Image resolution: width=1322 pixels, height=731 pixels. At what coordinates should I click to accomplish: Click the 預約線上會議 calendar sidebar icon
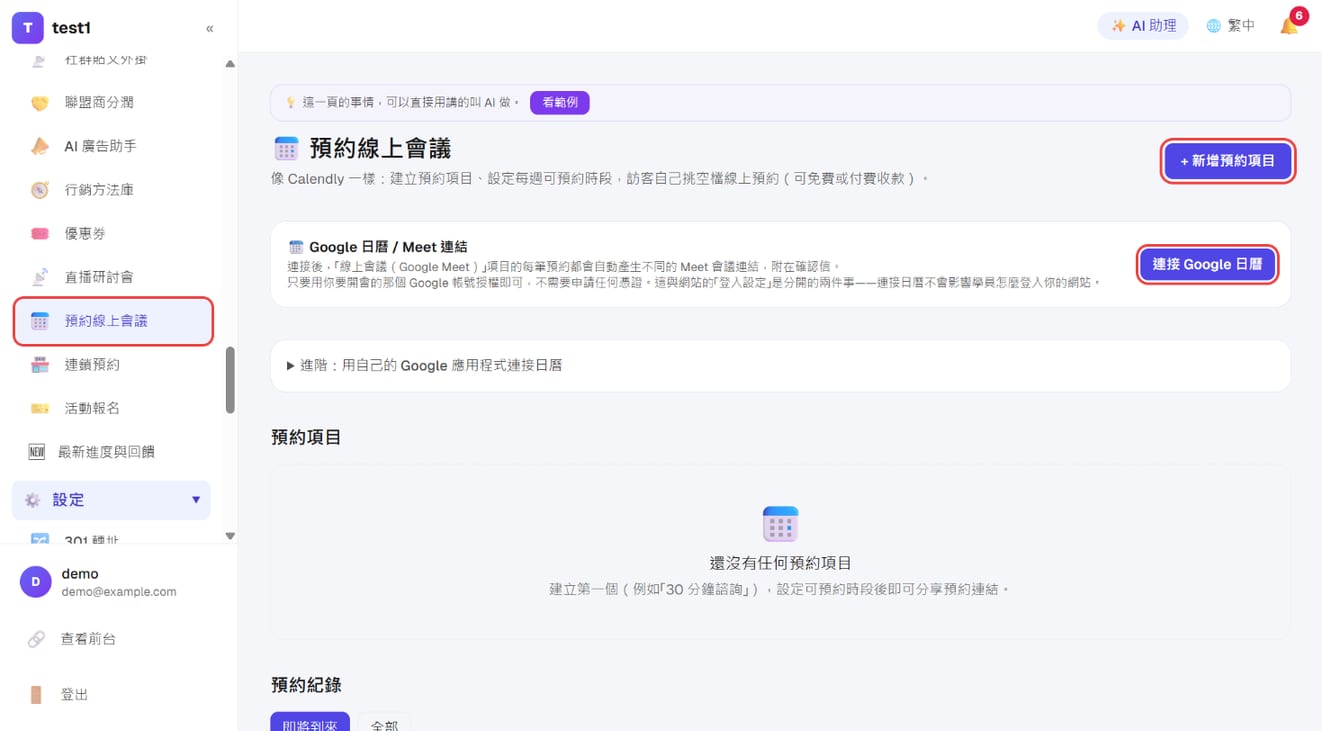tap(39, 321)
